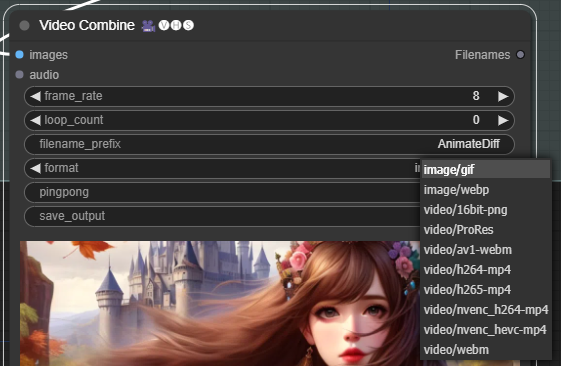561x366 pixels.
Task: Pick video/av1-webm format
Action: [486, 250]
